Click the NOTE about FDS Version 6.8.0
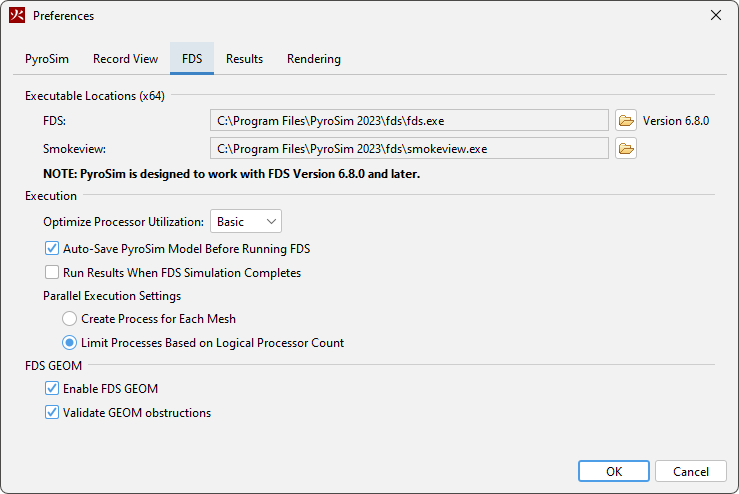The image size is (739, 494). (231, 174)
